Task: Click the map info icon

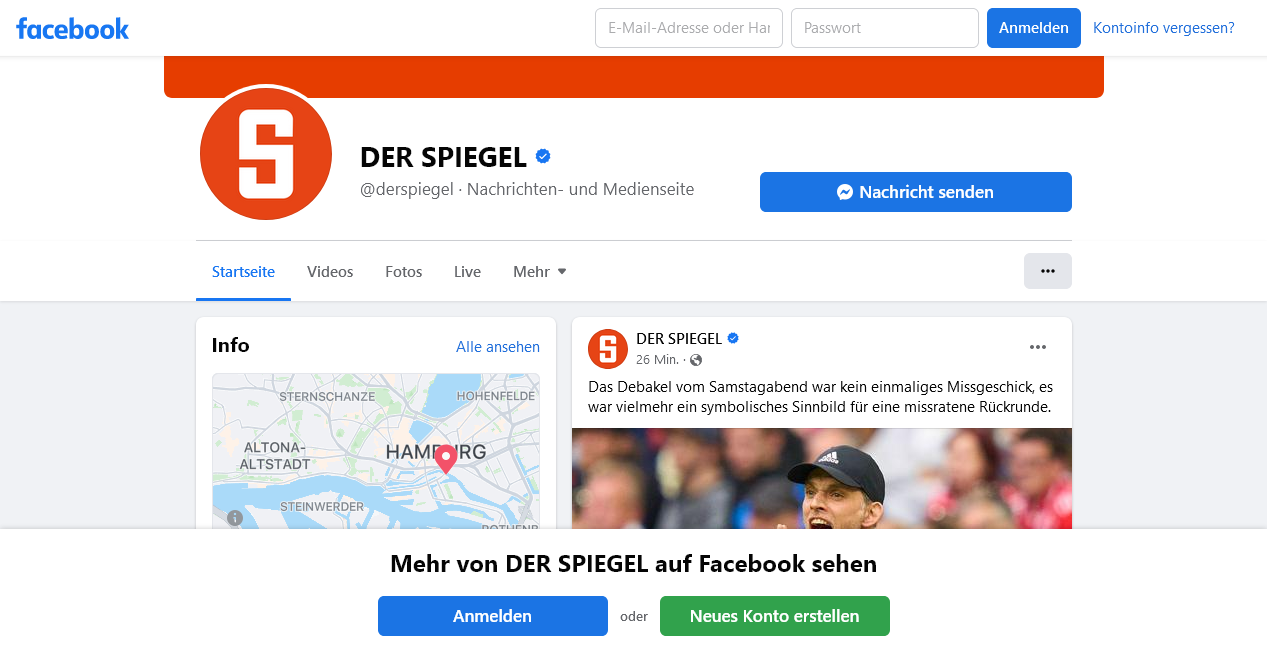Action: 235,518
